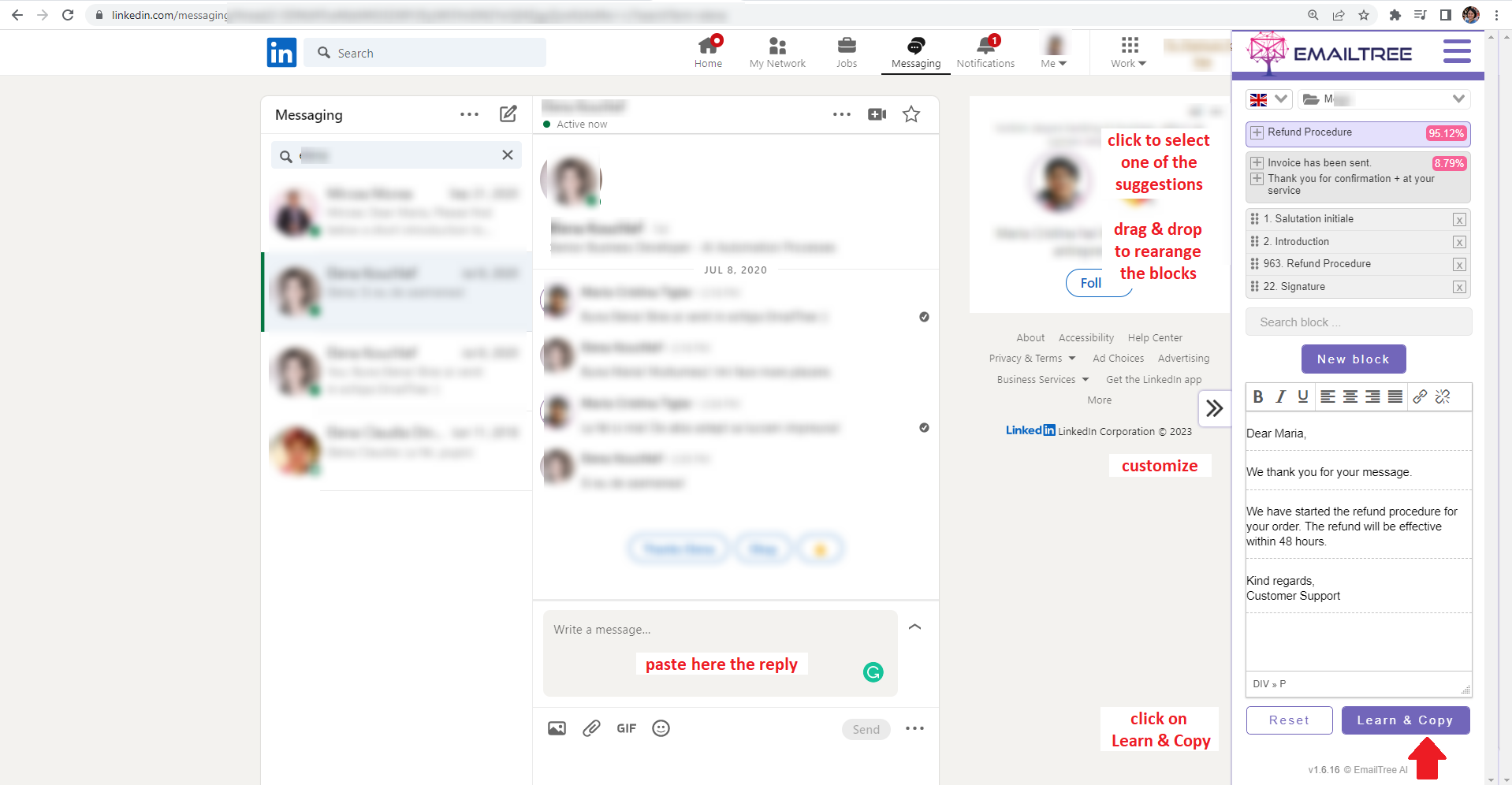Open Messaging panel more options
The width and height of the screenshot is (1512, 785).
tap(469, 114)
